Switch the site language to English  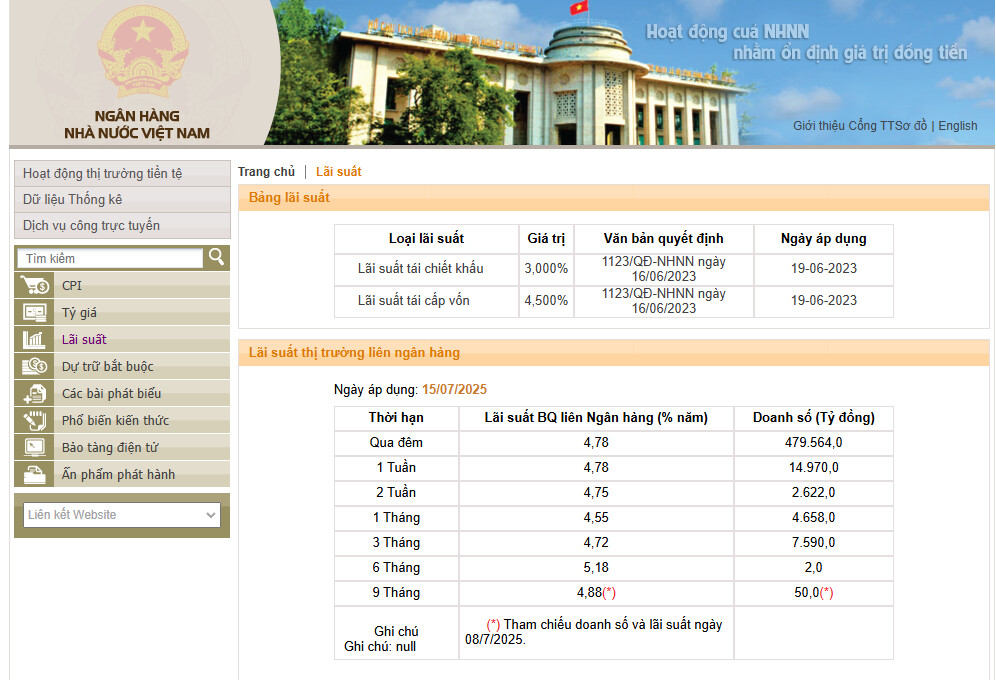pos(957,126)
